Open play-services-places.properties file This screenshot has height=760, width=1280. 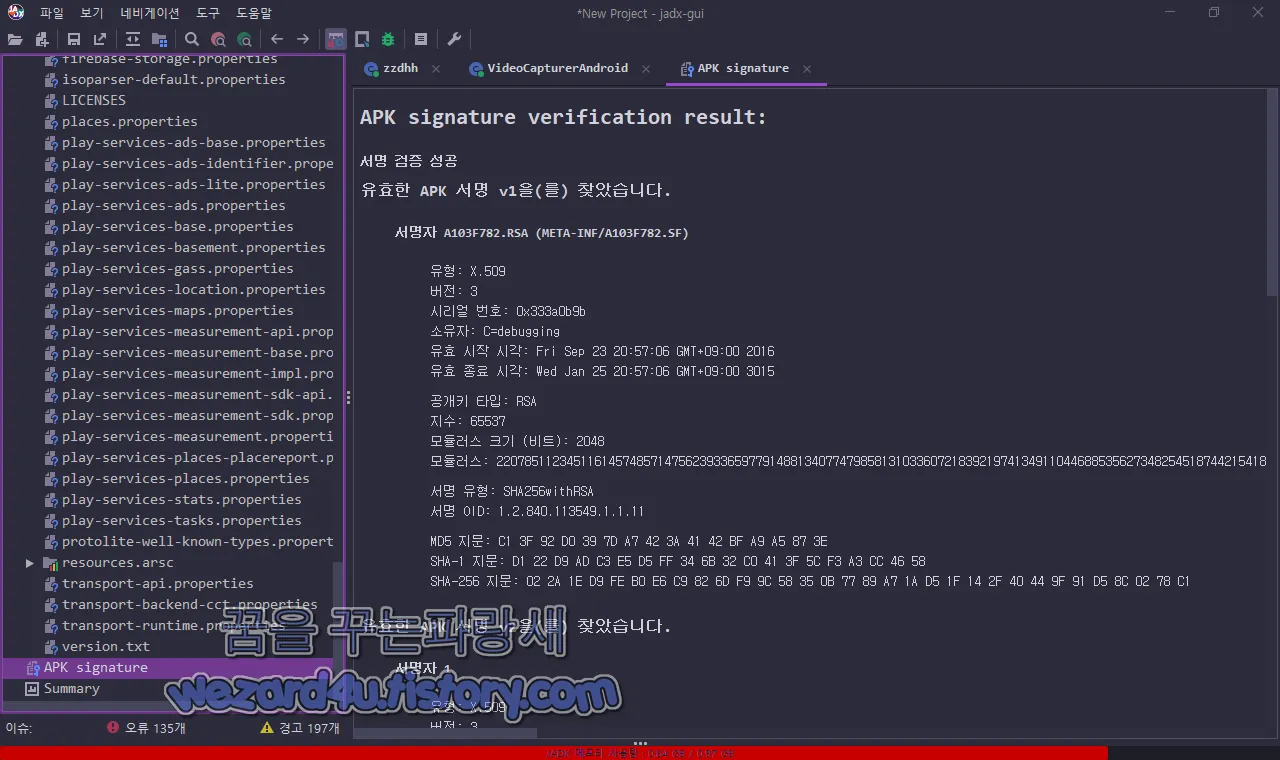(186, 479)
